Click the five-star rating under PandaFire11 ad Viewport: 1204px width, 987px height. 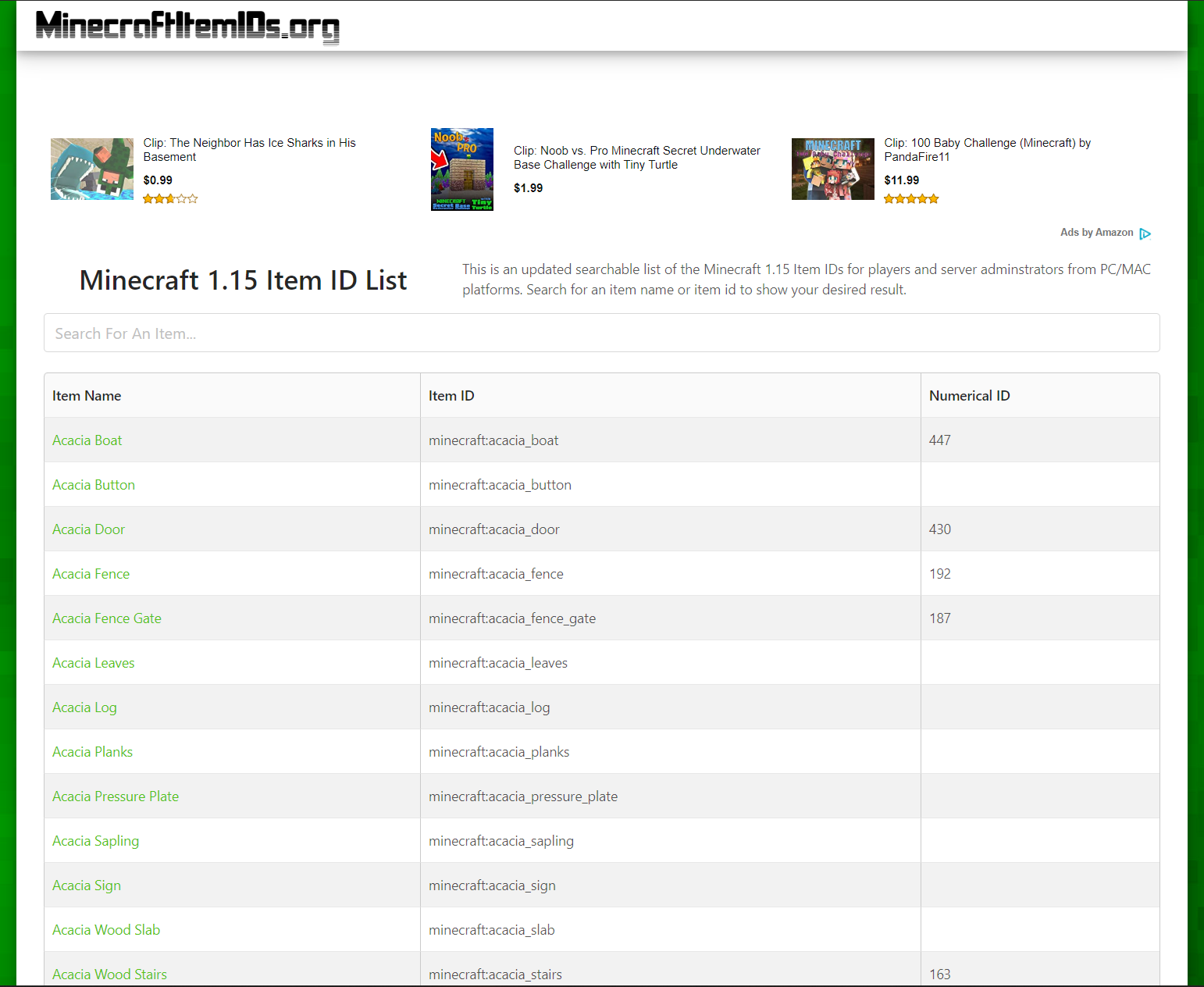coord(911,199)
